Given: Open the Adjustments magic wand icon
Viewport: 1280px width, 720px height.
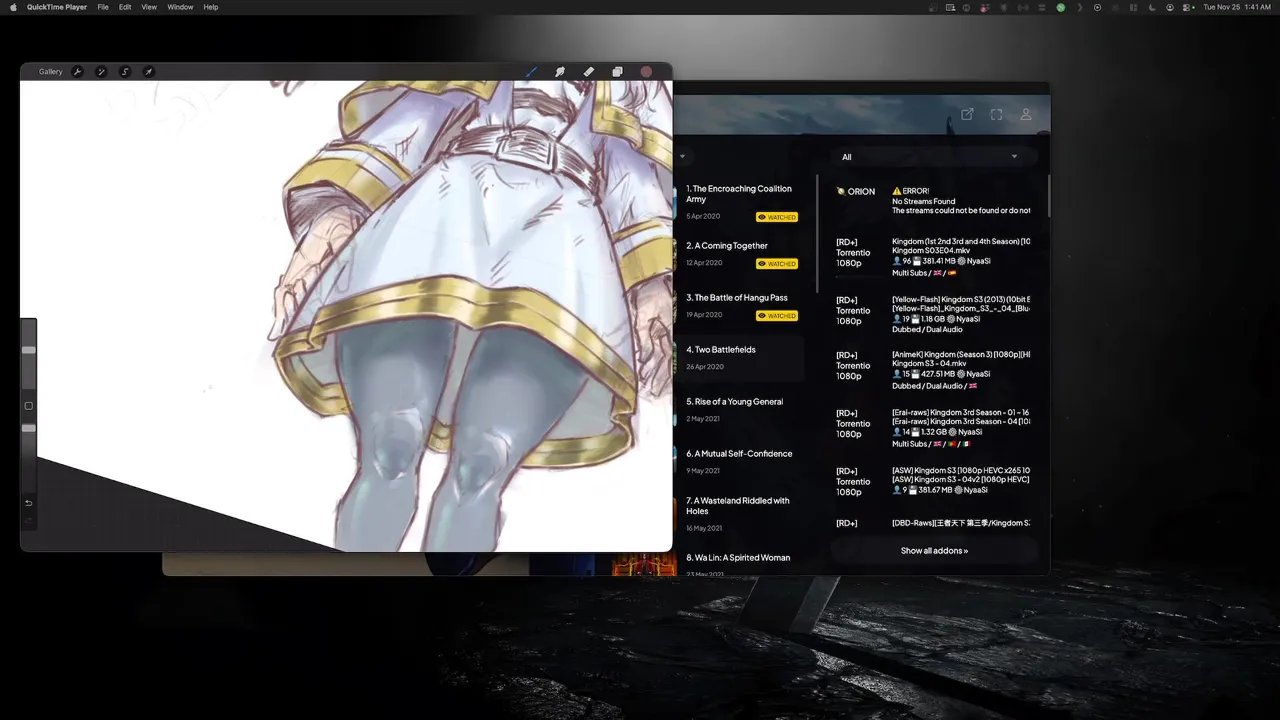Looking at the screenshot, I should (101, 72).
